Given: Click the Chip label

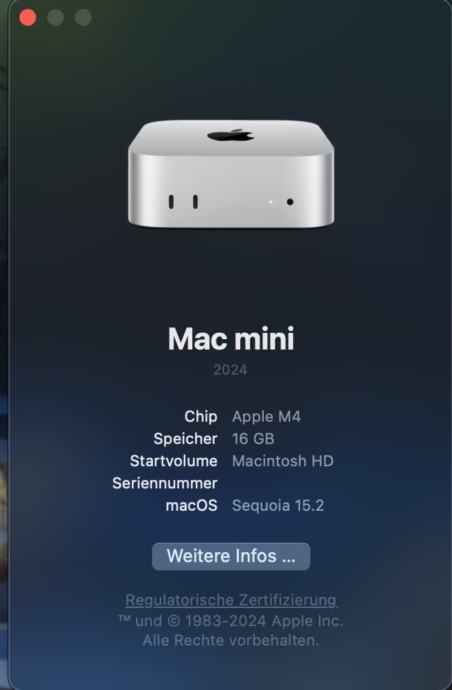Looking at the screenshot, I should pyautogui.click(x=201, y=417).
